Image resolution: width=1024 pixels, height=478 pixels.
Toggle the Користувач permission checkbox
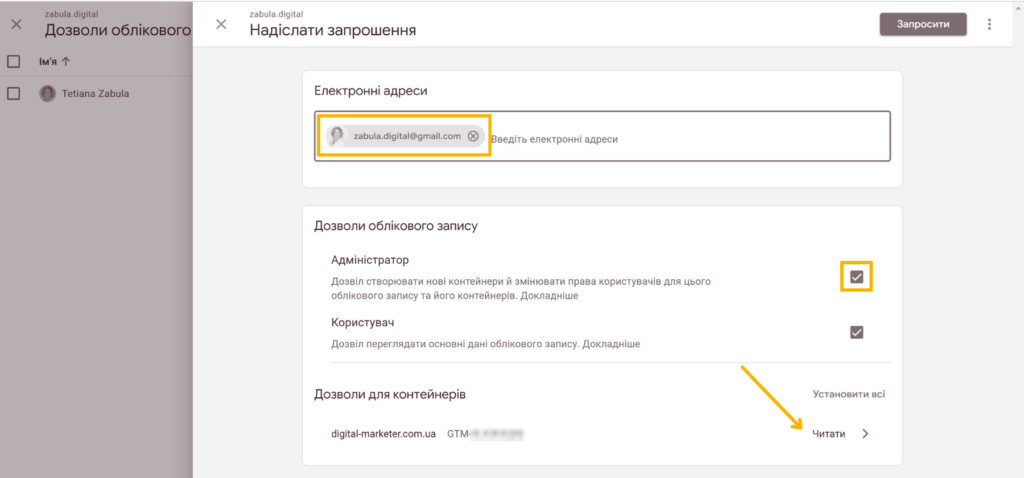click(857, 332)
